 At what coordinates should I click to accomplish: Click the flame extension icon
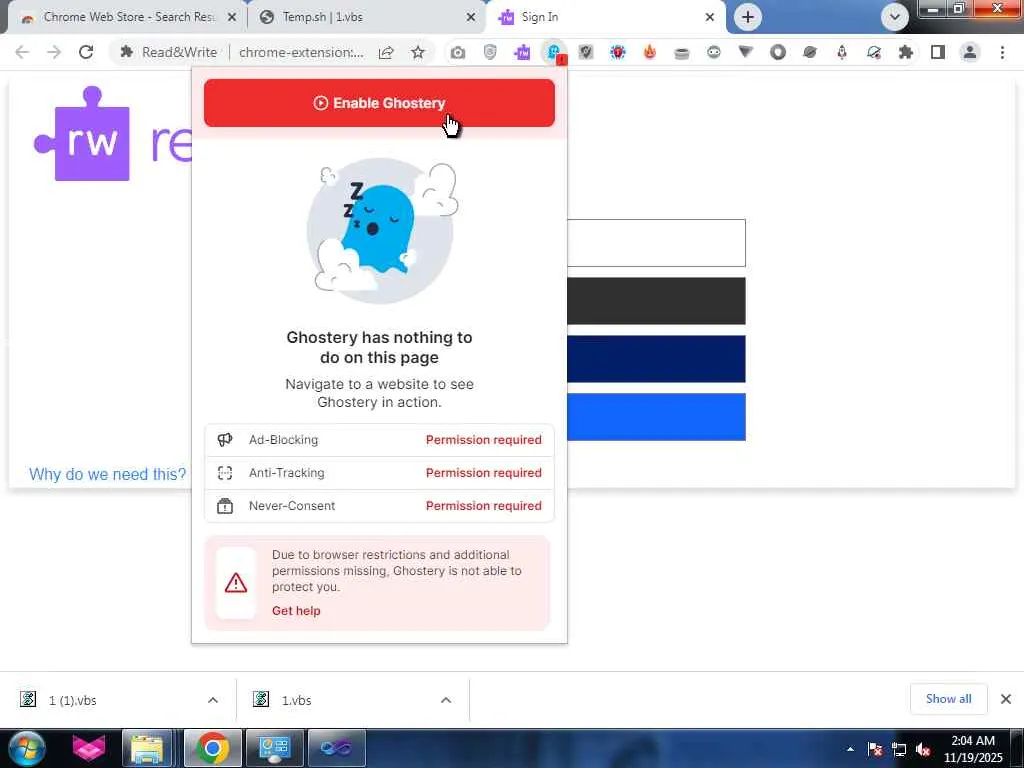tap(650, 52)
